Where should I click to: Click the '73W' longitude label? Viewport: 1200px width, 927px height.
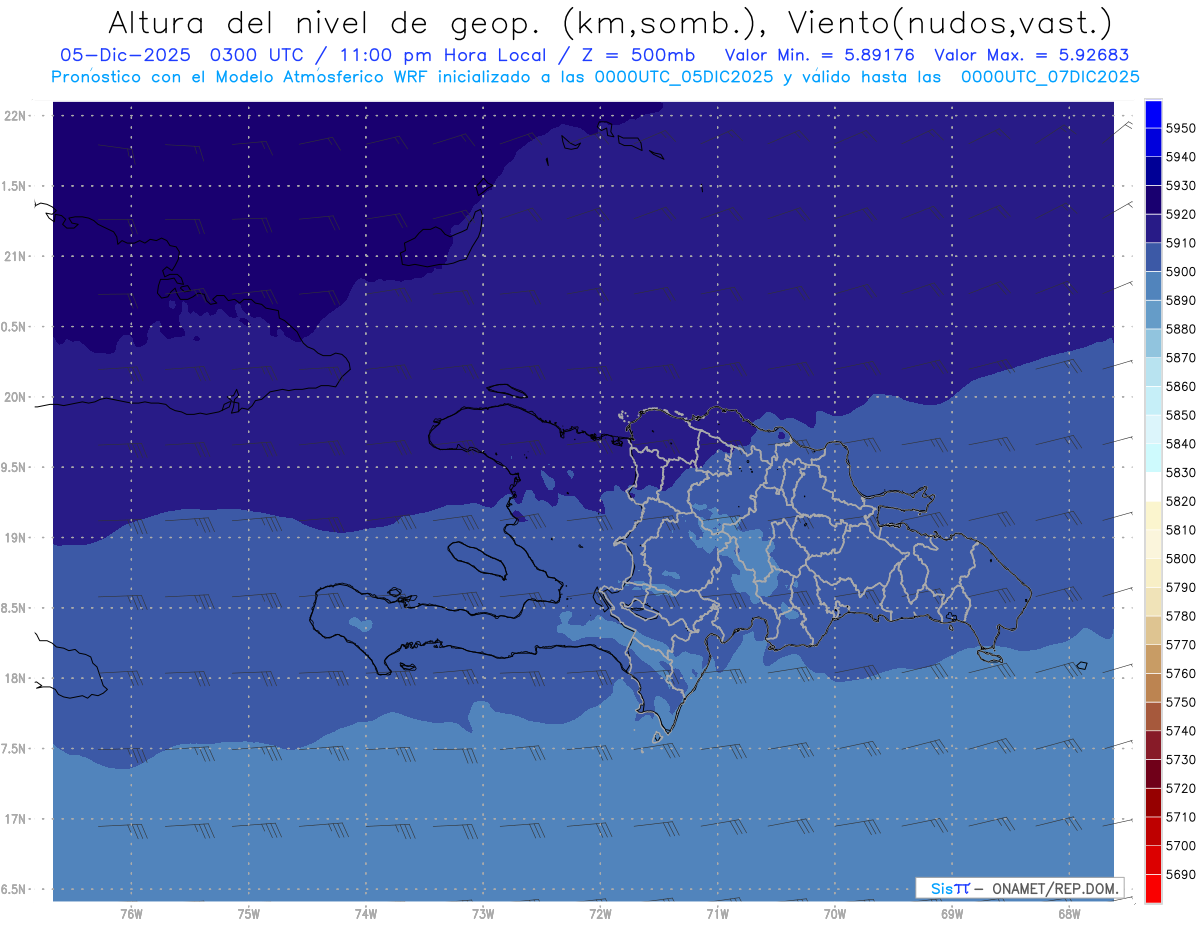point(483,913)
